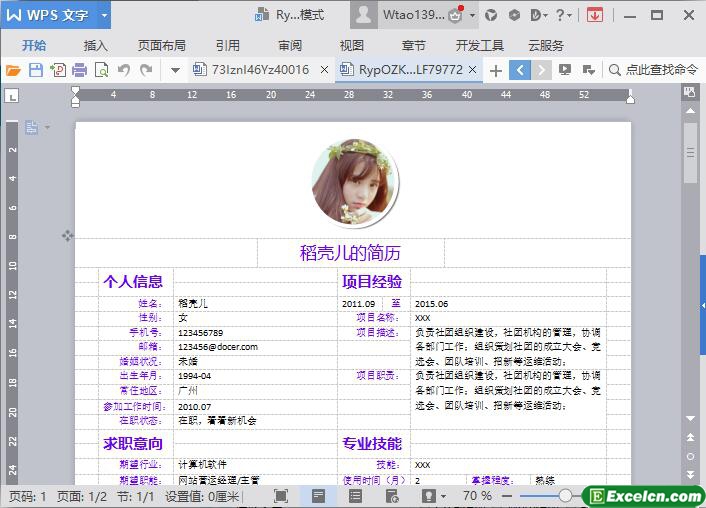Toggle full screen view in status bar

pyautogui.click(x=281, y=496)
